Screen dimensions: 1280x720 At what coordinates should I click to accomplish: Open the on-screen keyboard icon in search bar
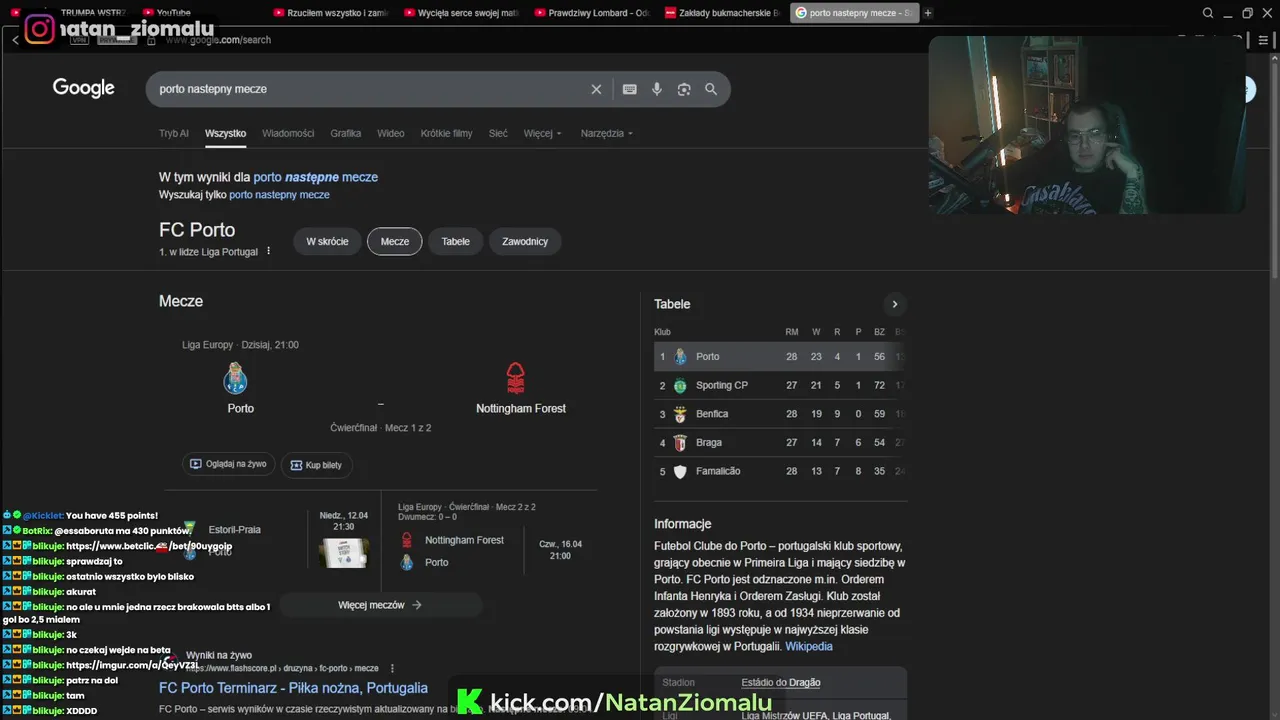pos(629,89)
